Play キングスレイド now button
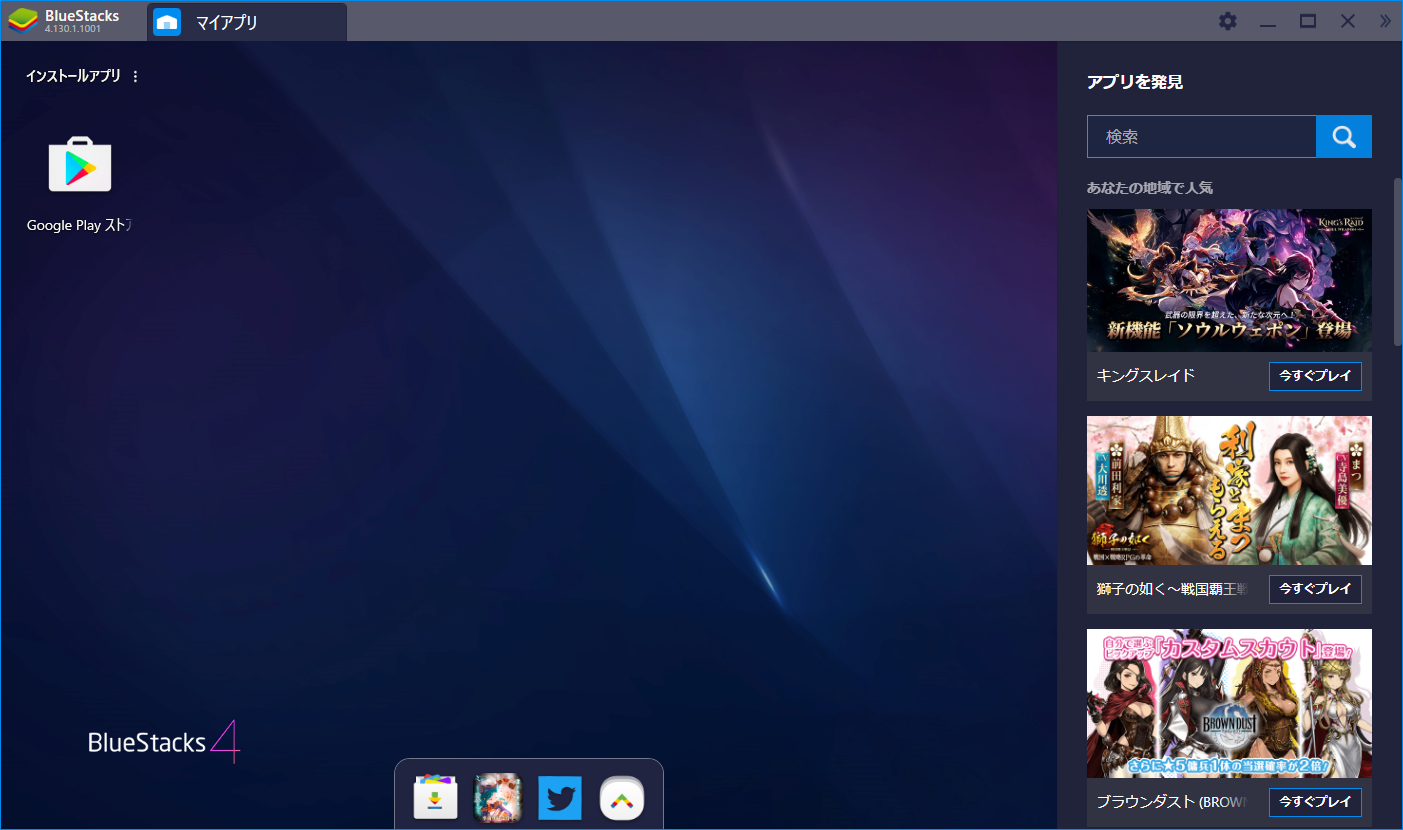The width and height of the screenshot is (1403, 830). coord(1315,376)
